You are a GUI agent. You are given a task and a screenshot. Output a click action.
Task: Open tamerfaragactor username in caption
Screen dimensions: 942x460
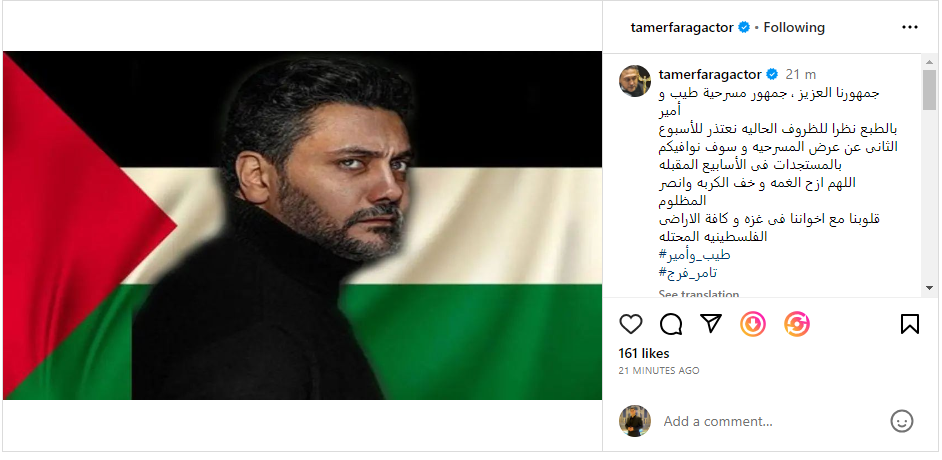[x=710, y=74]
